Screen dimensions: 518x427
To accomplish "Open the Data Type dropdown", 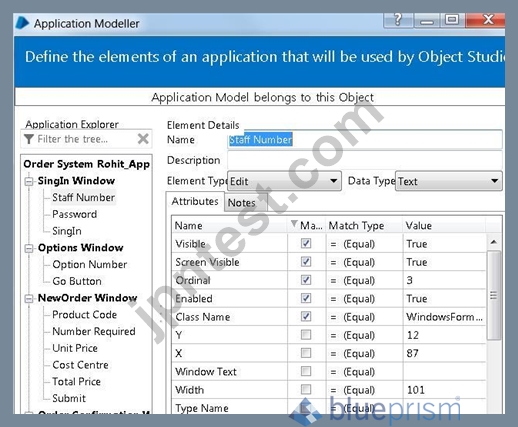I will (449, 181).
